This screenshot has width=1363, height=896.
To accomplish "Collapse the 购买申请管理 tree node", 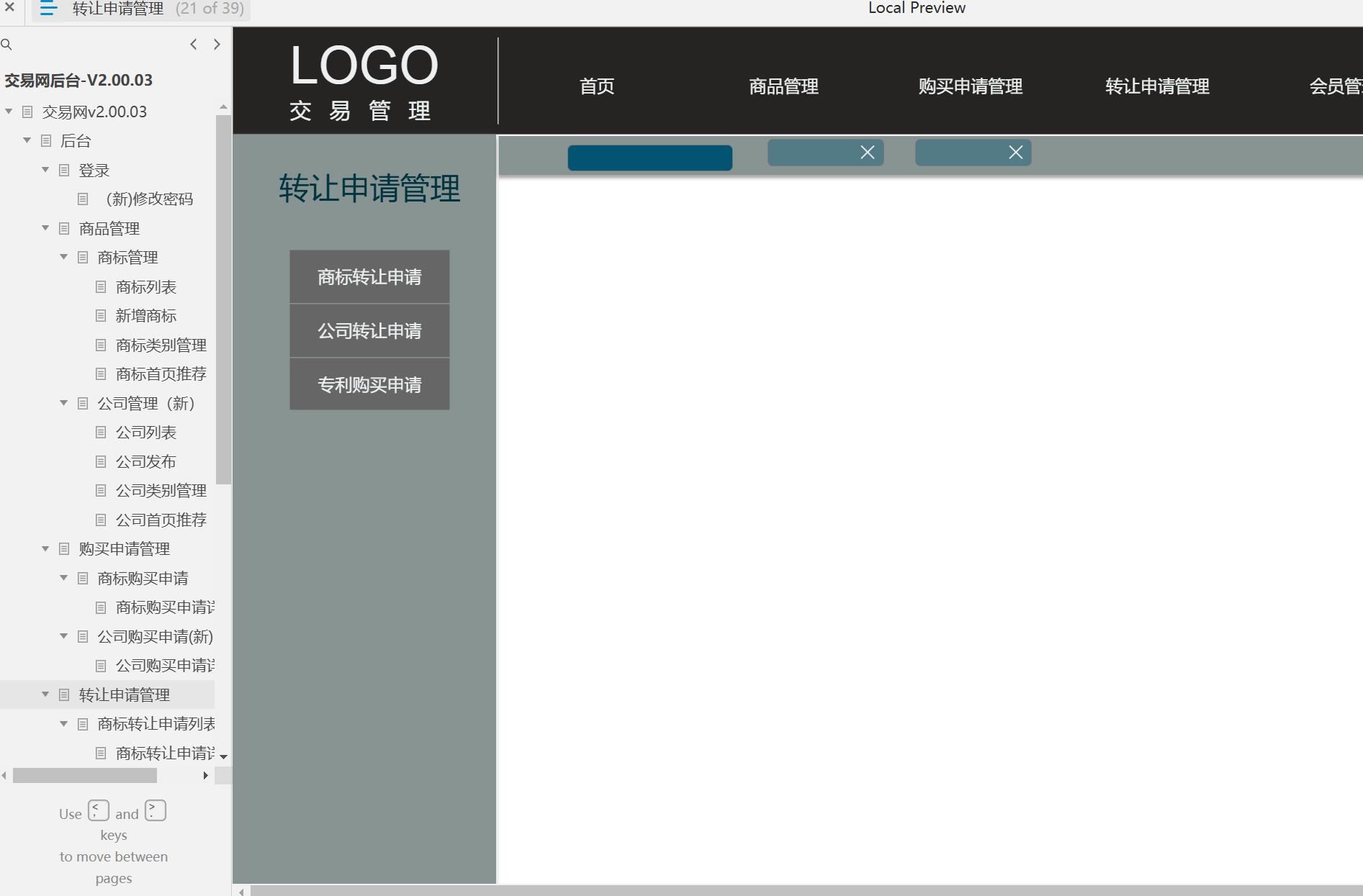I will (x=45, y=548).
